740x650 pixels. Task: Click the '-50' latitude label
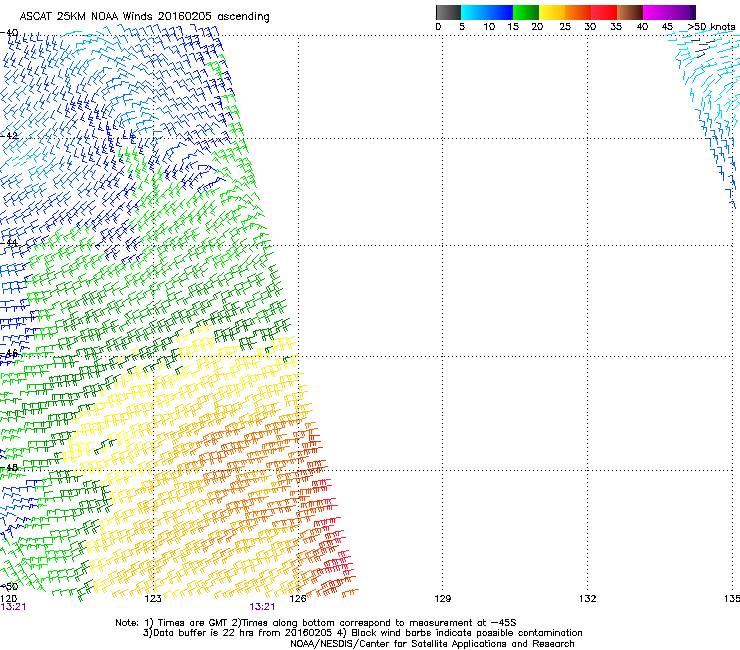(x=9, y=586)
